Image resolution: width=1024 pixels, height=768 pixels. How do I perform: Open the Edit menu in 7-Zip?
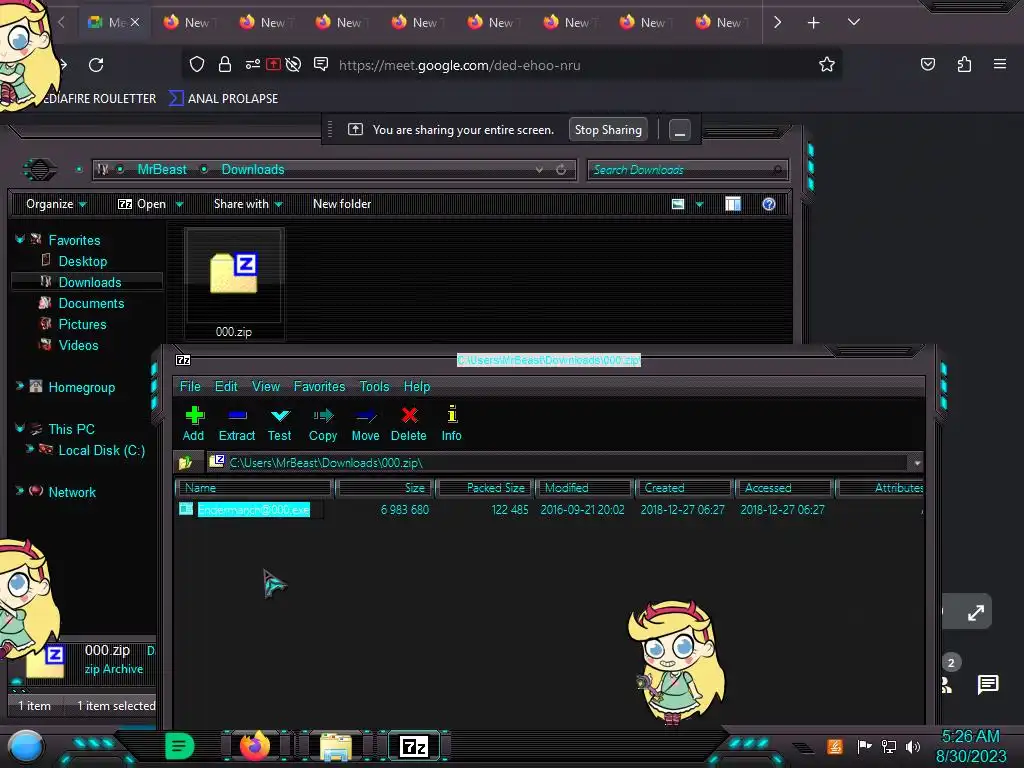[226, 387]
